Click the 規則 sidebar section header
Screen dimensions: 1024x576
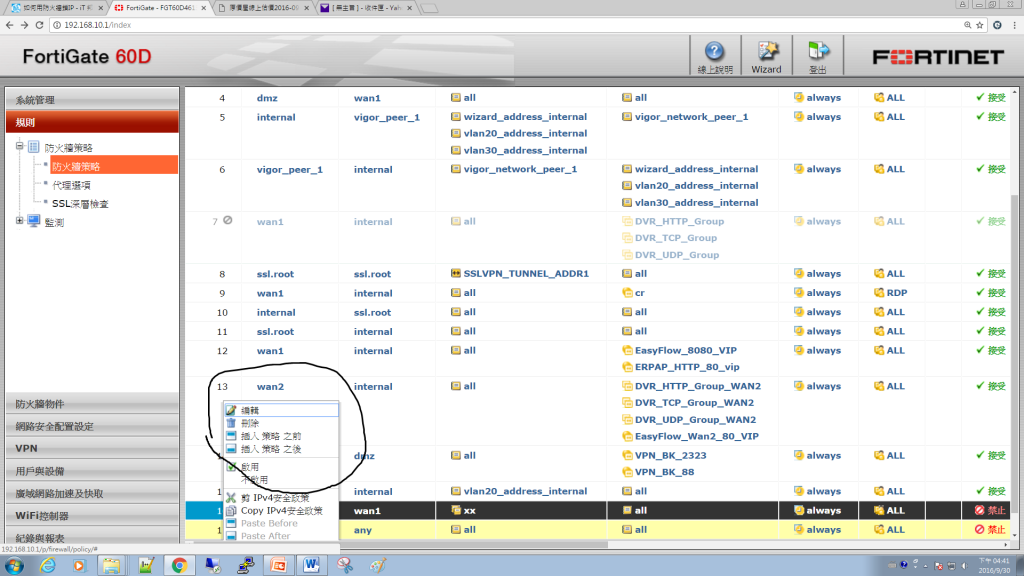coord(92,122)
